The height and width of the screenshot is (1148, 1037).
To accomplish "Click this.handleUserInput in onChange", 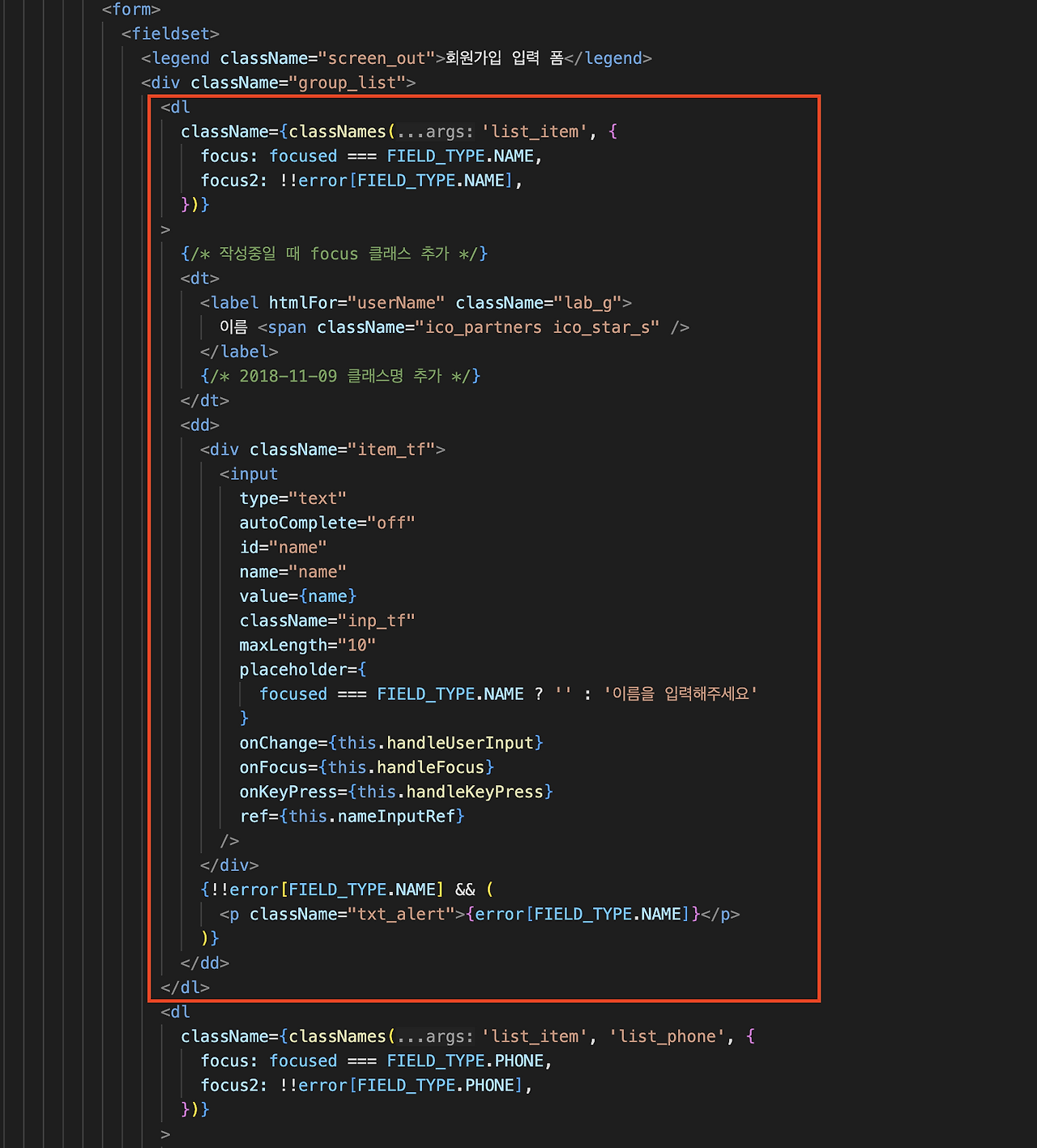I will [x=436, y=743].
